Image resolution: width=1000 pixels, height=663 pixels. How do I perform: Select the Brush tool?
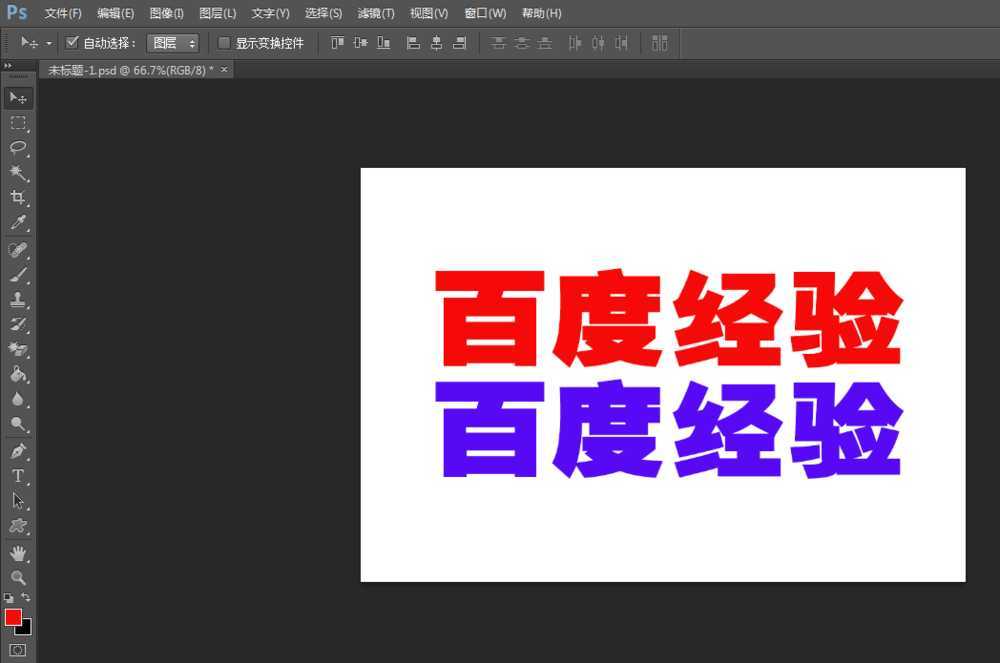pyautogui.click(x=18, y=274)
